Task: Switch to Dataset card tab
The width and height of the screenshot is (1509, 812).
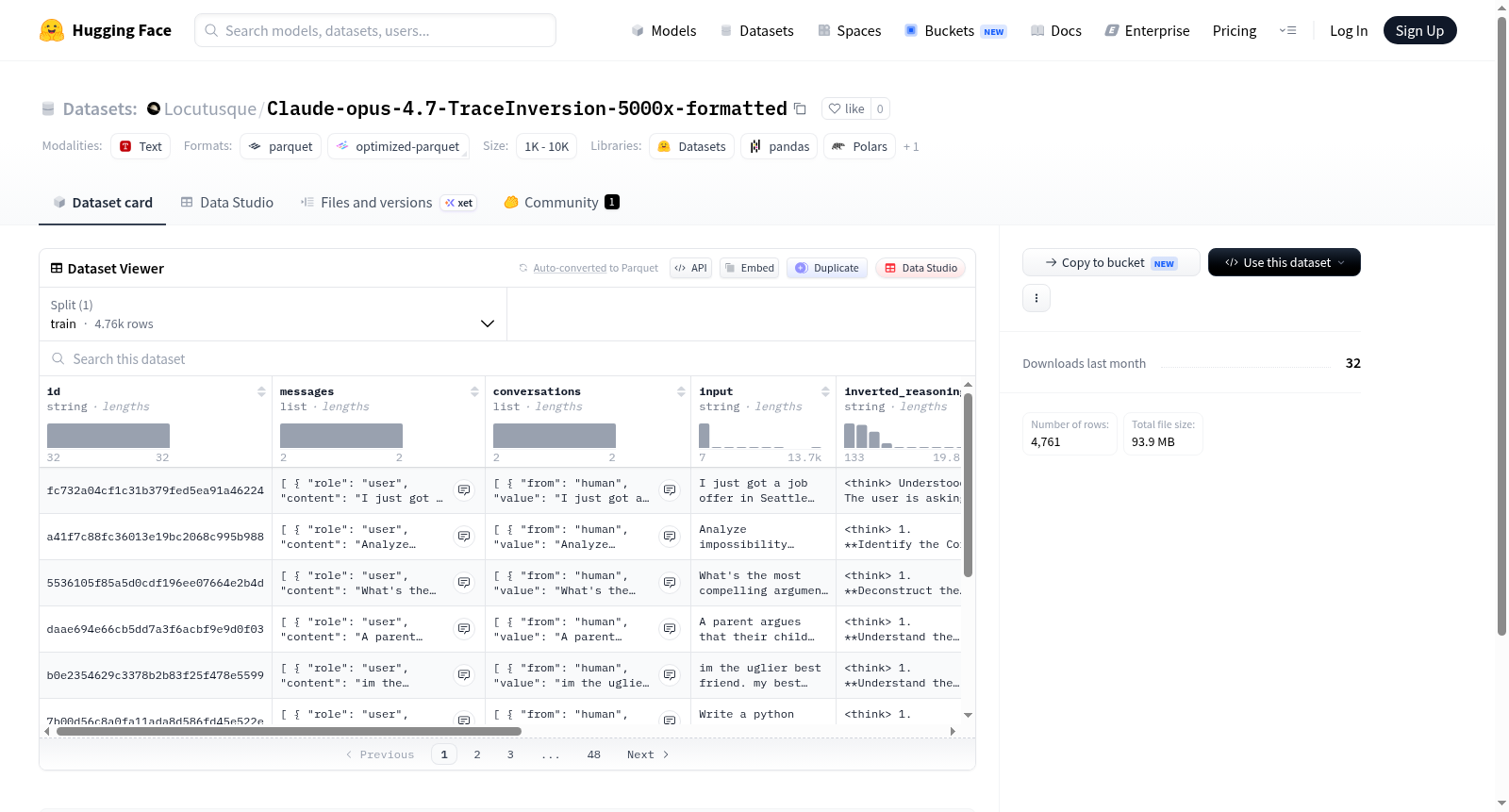Action: click(102, 203)
